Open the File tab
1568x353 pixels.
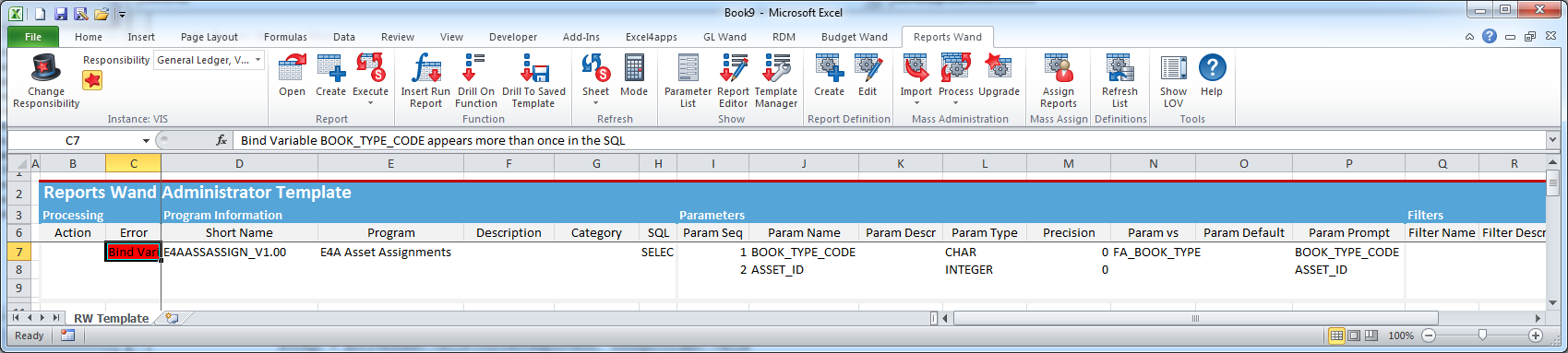(x=33, y=37)
